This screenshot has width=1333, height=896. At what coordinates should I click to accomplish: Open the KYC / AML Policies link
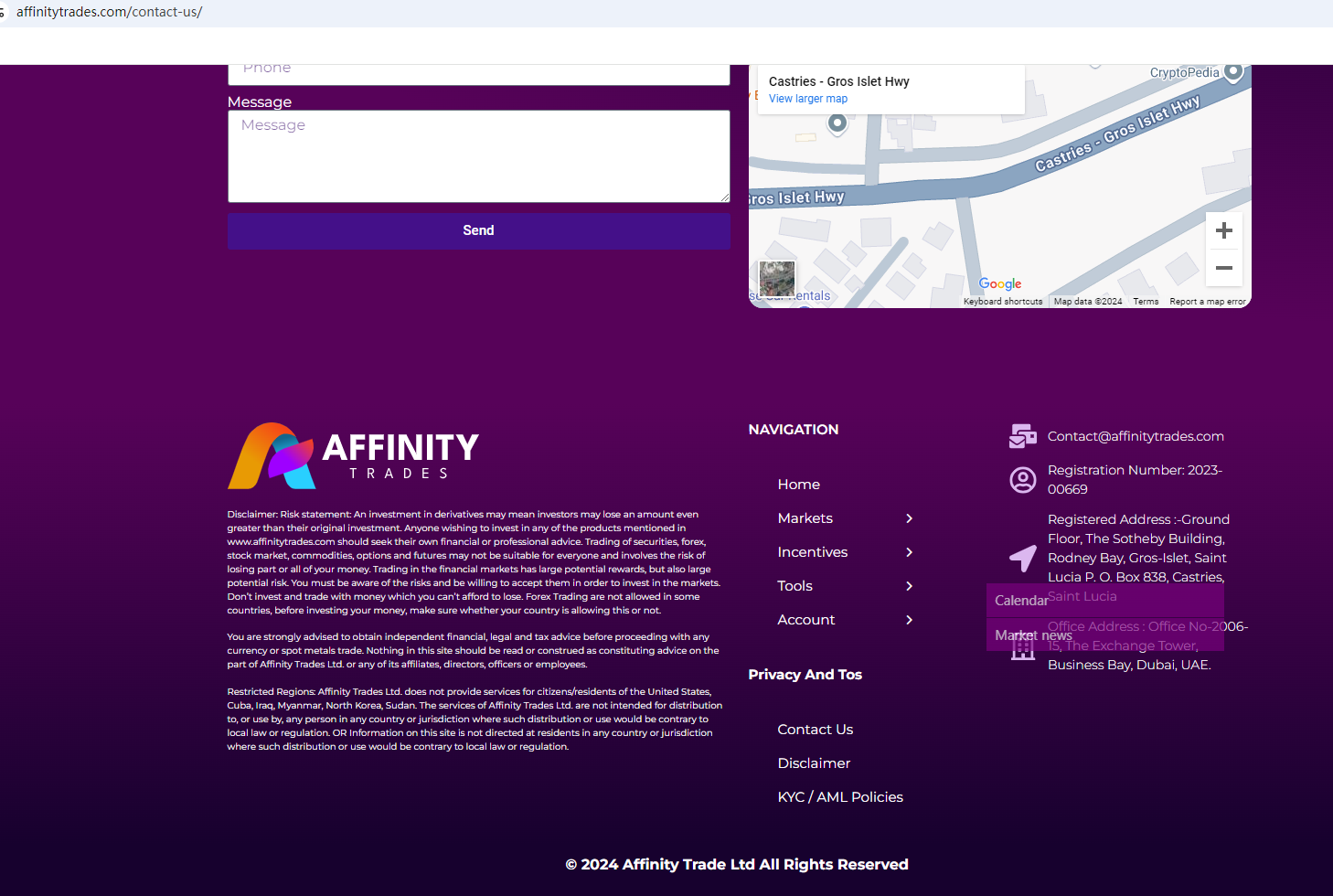(840, 797)
